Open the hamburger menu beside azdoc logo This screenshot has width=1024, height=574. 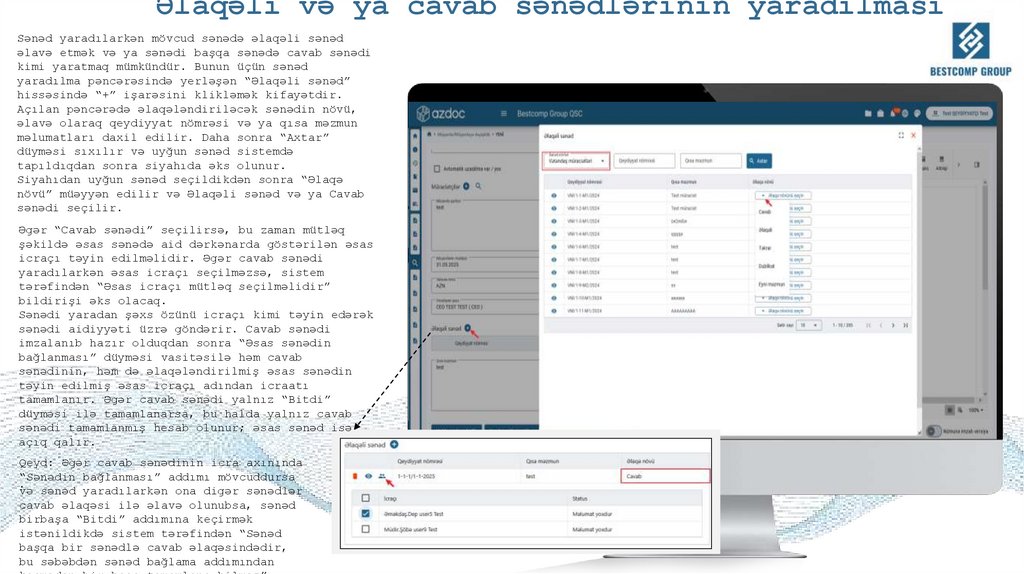tap(504, 114)
